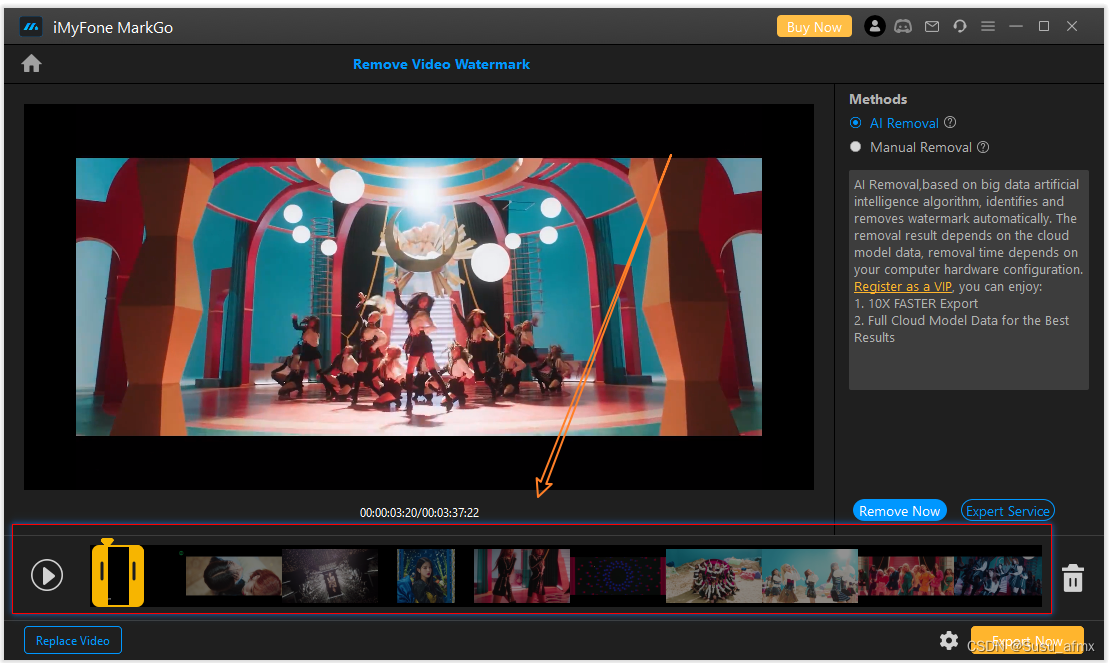Maximize the MarkGo window
Image resolution: width=1111 pixels, height=663 pixels.
pyautogui.click(x=1044, y=27)
